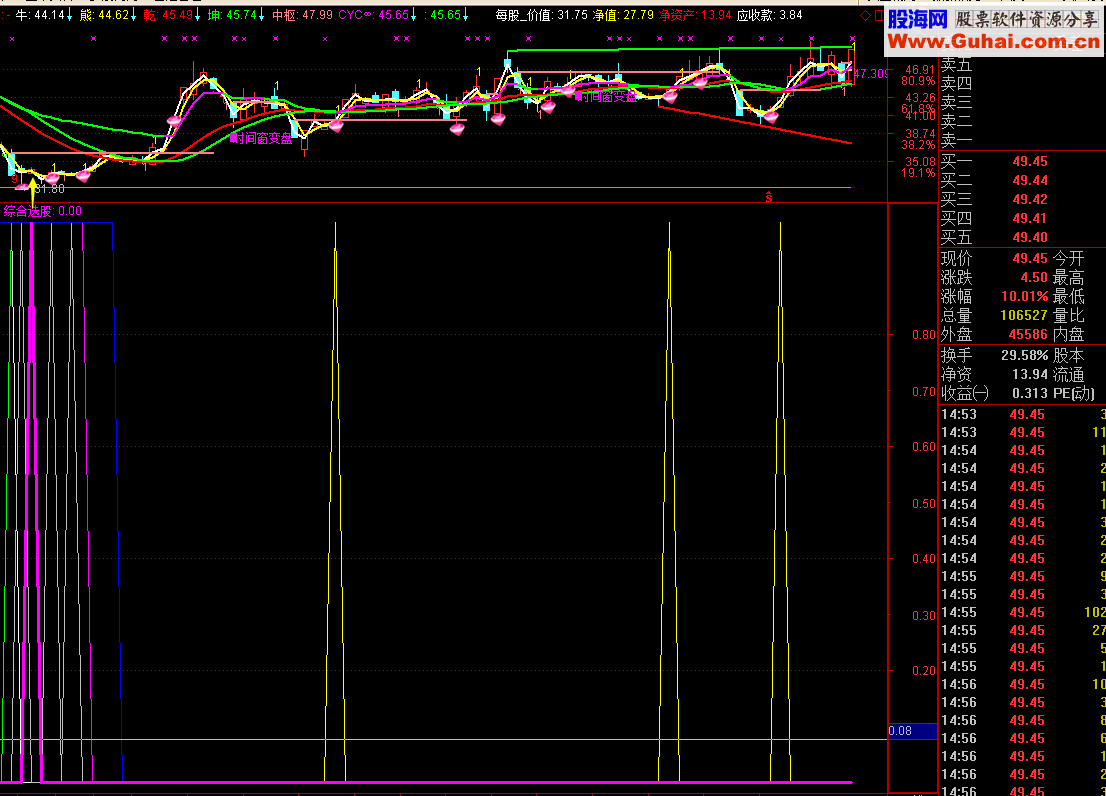Select the 卖一 ask row
This screenshot has width=1106, height=796.
(x=1023, y=140)
